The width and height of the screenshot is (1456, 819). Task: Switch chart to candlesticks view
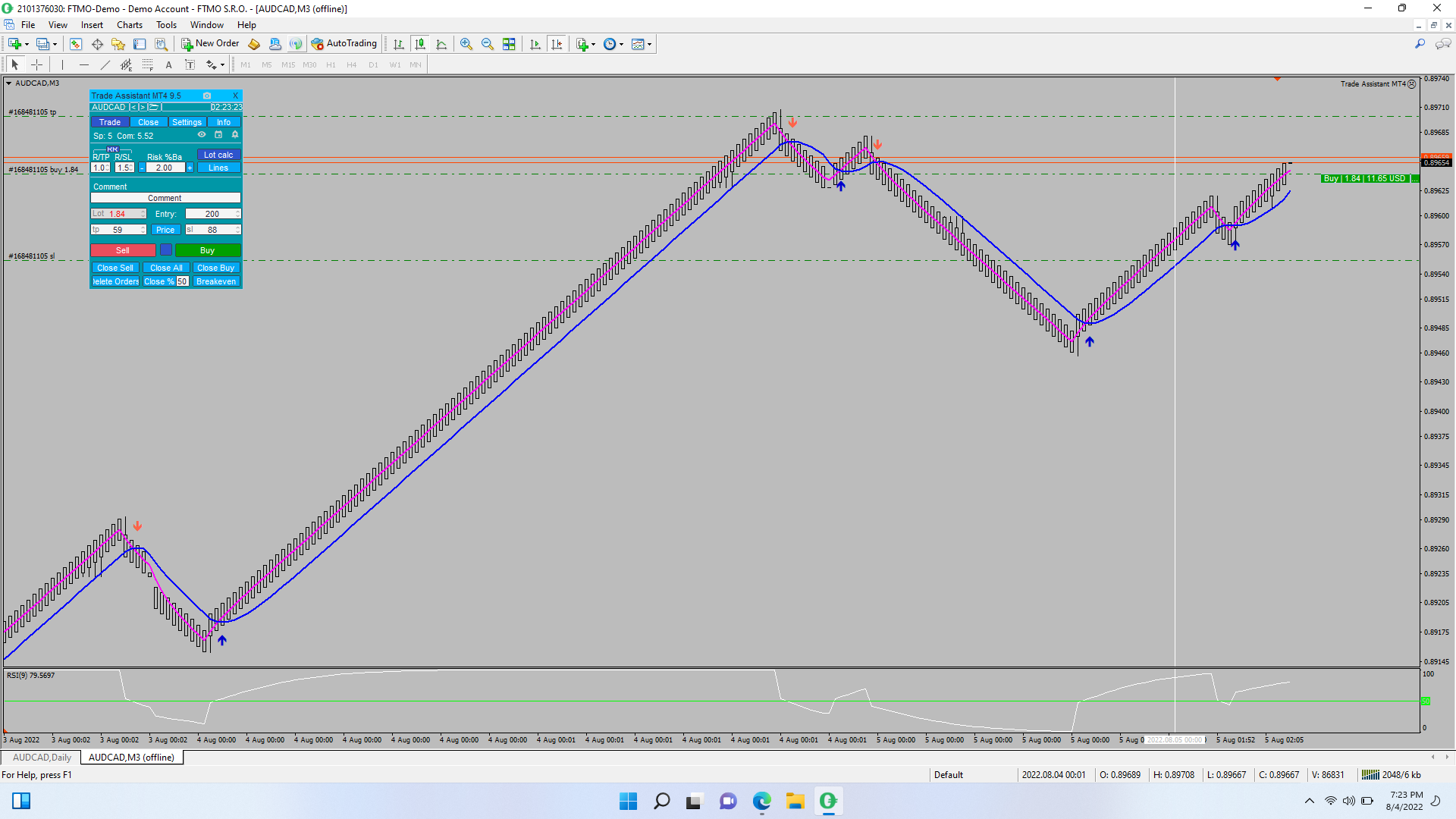420,44
